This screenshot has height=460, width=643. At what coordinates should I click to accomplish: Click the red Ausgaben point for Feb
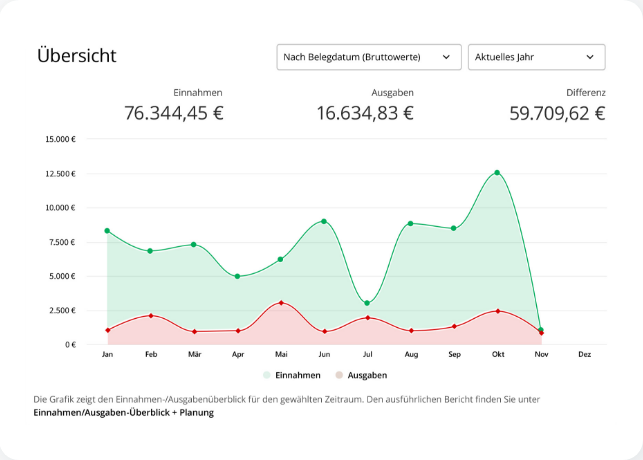coord(150,316)
